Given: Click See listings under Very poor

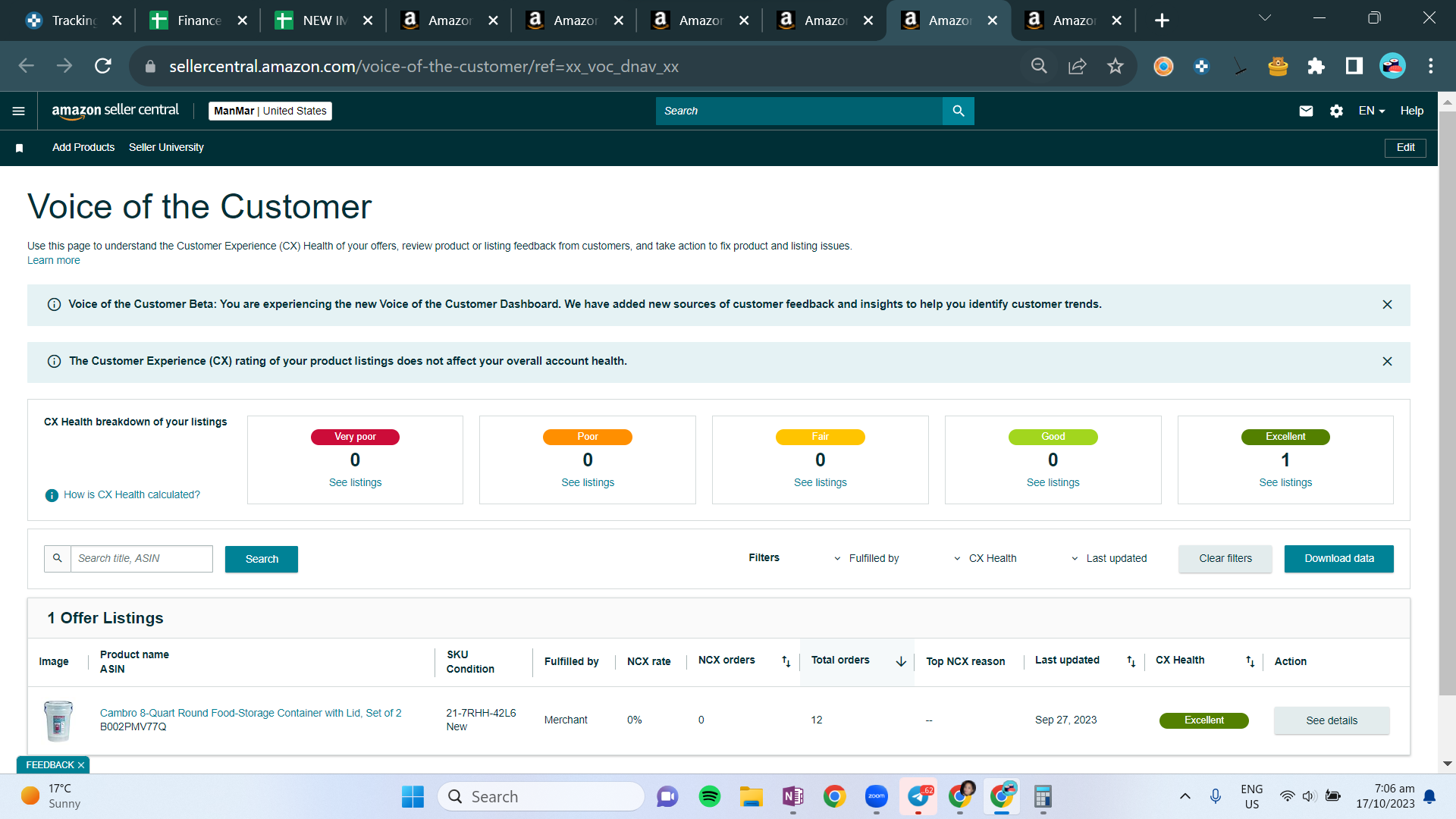Looking at the screenshot, I should coord(355,483).
